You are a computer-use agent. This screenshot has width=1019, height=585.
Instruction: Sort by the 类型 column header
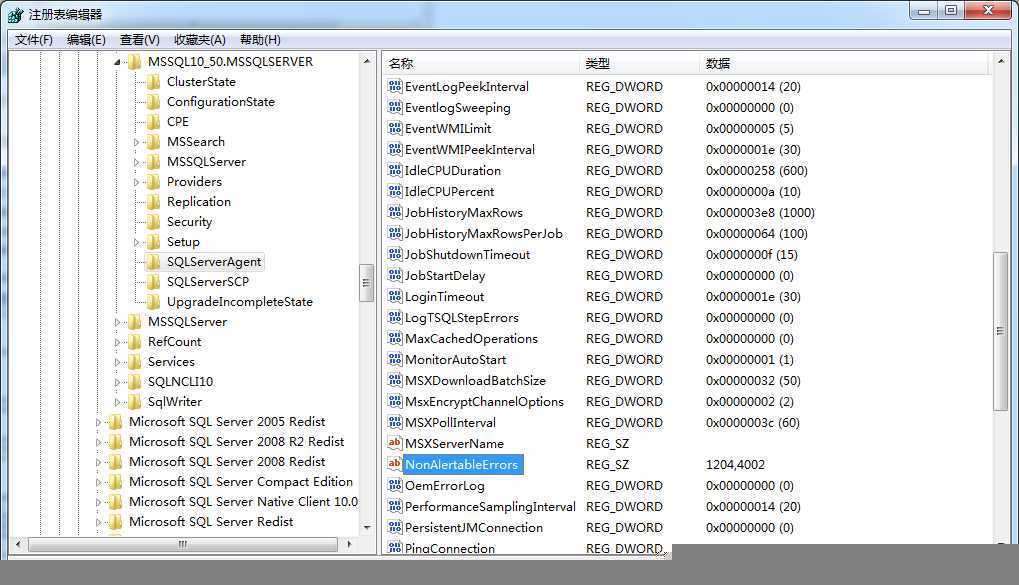[640, 64]
